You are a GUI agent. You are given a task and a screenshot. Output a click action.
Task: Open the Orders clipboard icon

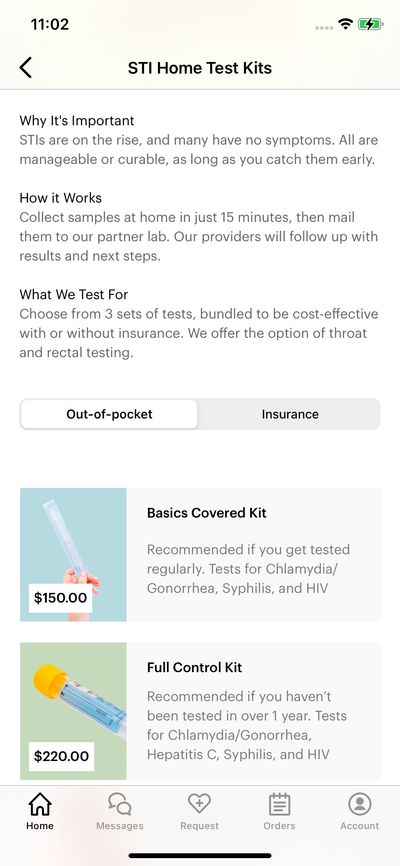(x=280, y=804)
